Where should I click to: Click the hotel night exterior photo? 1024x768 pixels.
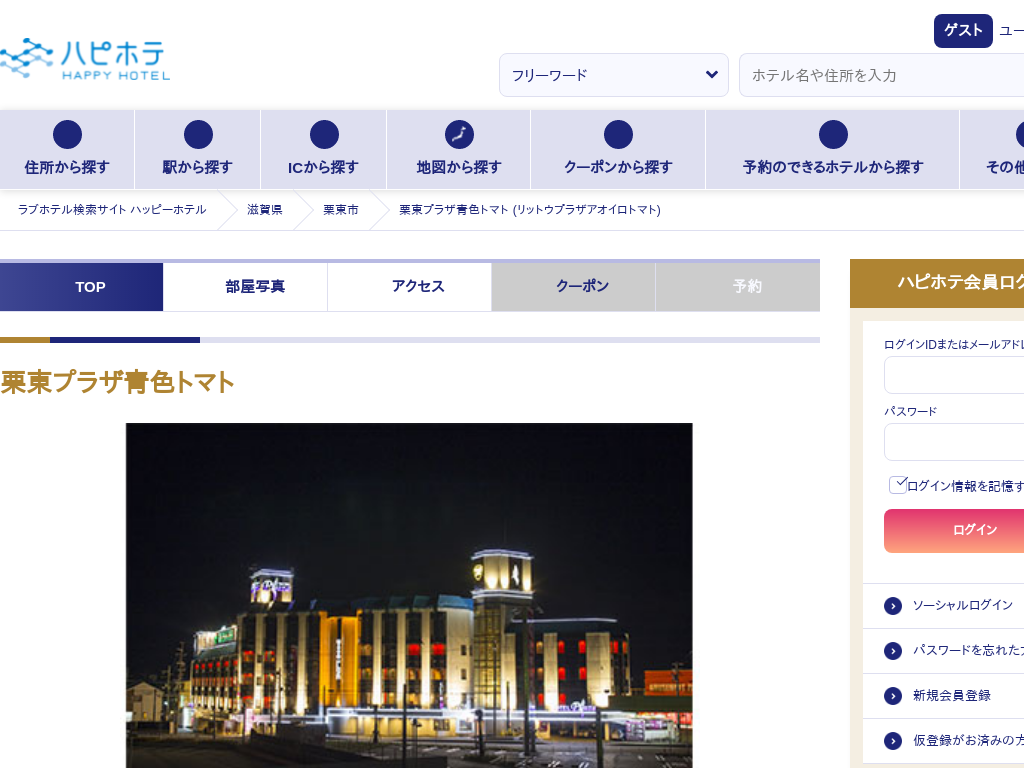point(409,596)
